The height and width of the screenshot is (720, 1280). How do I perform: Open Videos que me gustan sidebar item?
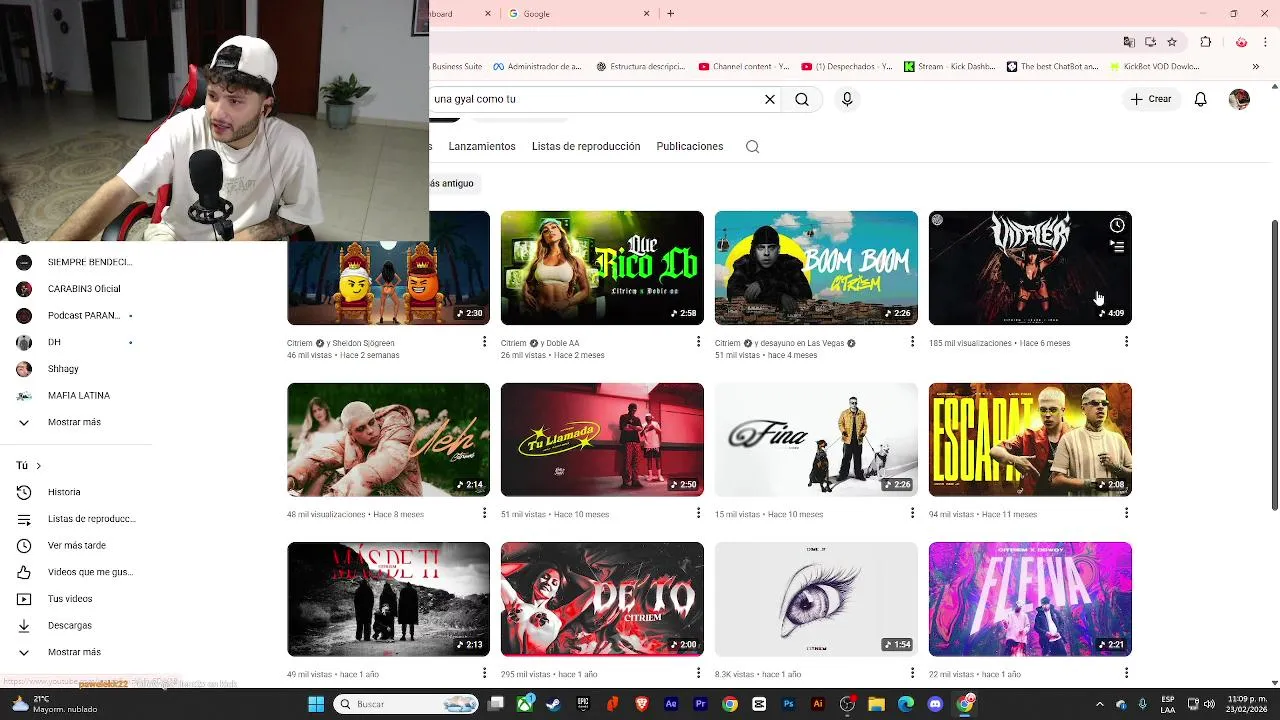tap(76, 572)
